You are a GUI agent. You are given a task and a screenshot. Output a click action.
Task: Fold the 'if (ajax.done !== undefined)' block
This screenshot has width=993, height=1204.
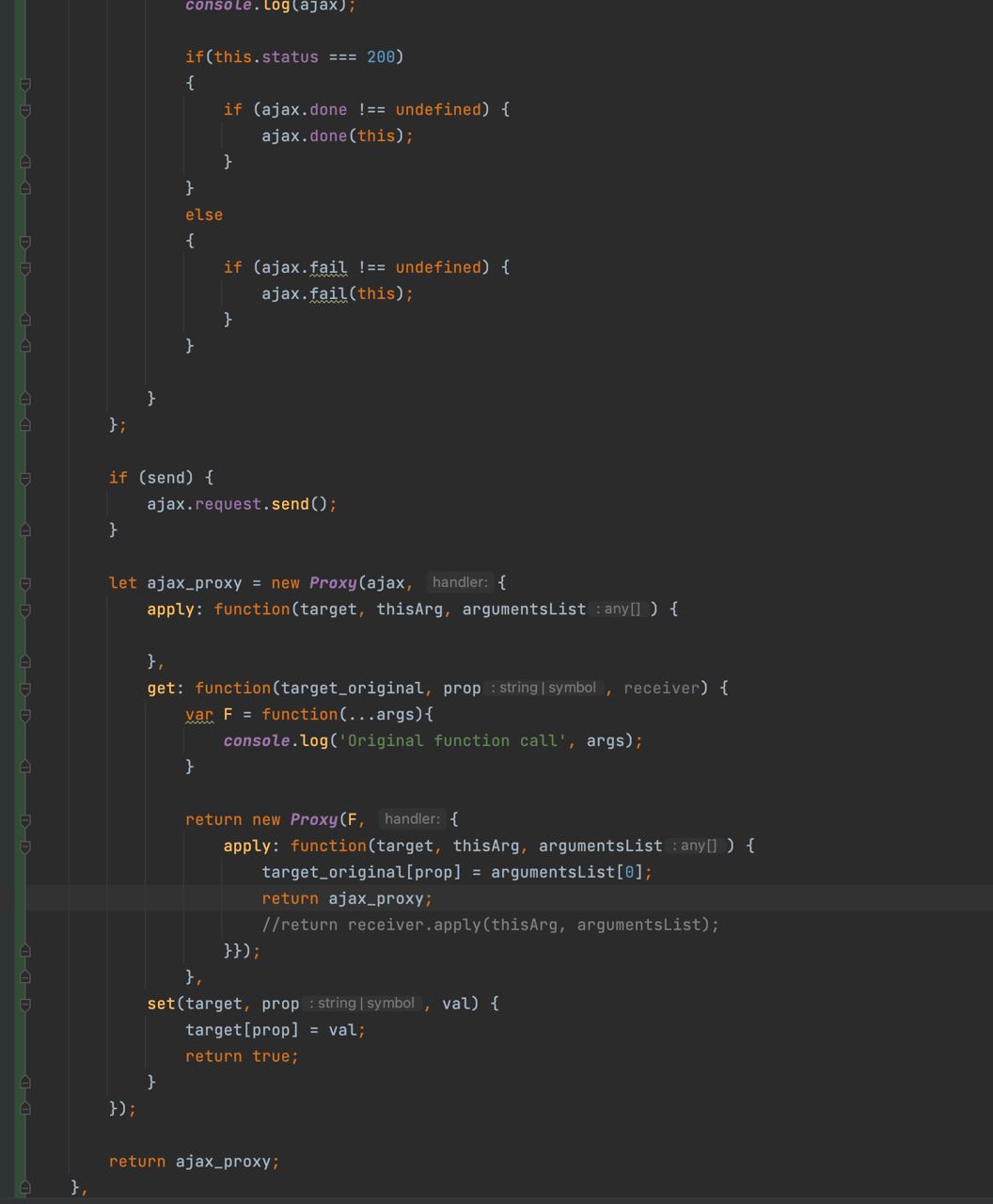(25, 110)
